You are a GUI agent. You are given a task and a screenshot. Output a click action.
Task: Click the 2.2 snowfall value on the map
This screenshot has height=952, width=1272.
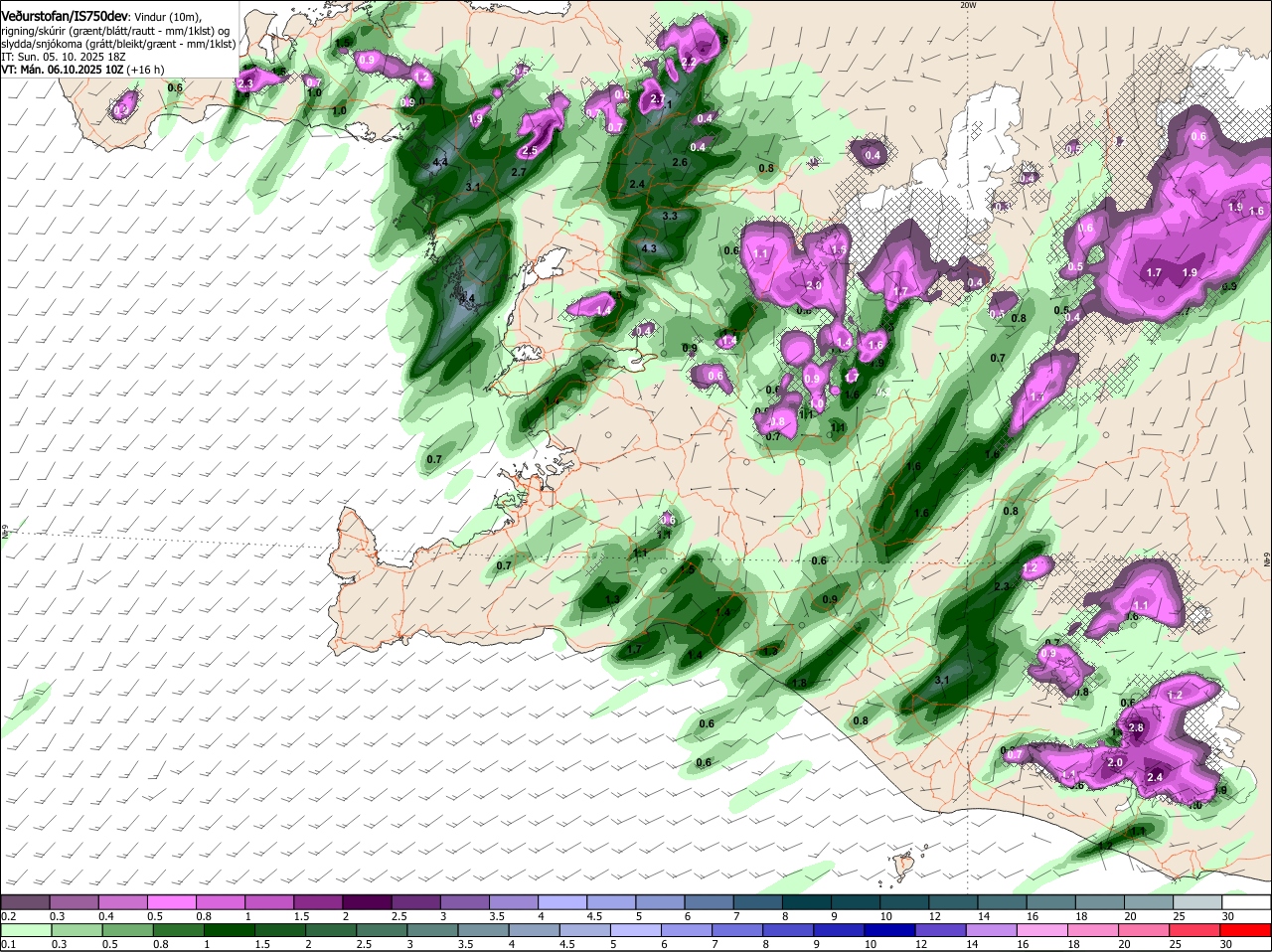[x=689, y=62]
